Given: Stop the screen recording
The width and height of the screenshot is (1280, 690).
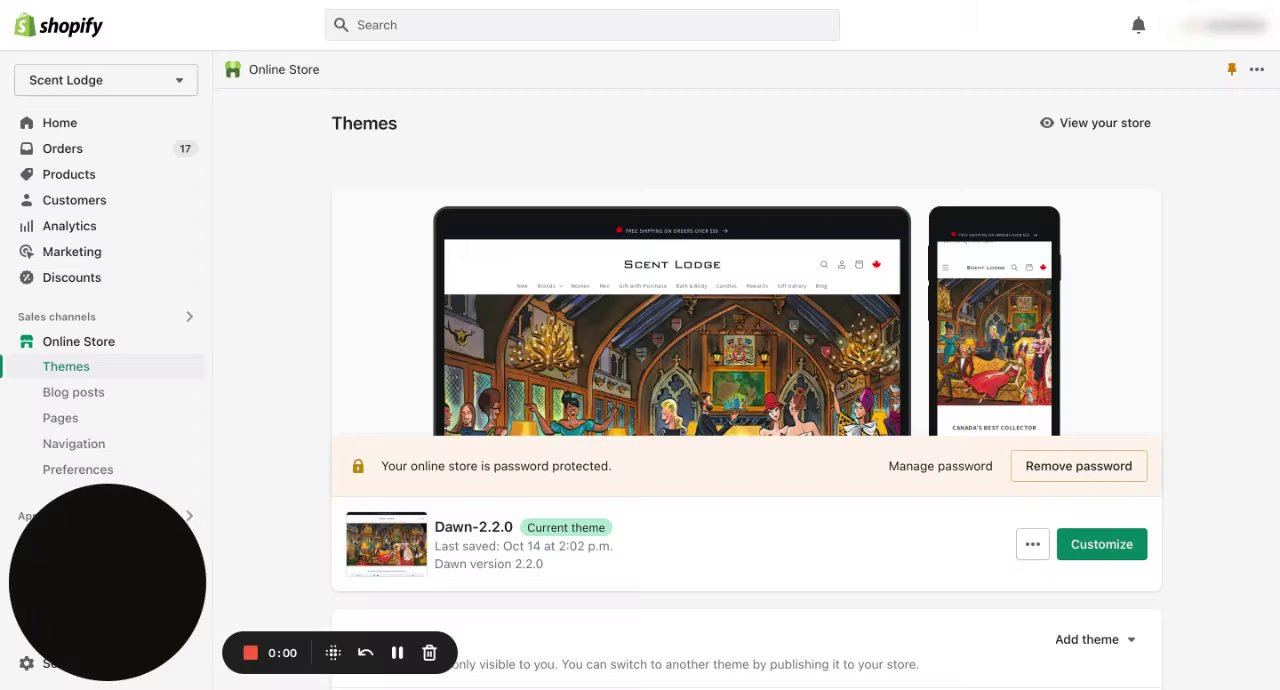Looking at the screenshot, I should pos(251,653).
